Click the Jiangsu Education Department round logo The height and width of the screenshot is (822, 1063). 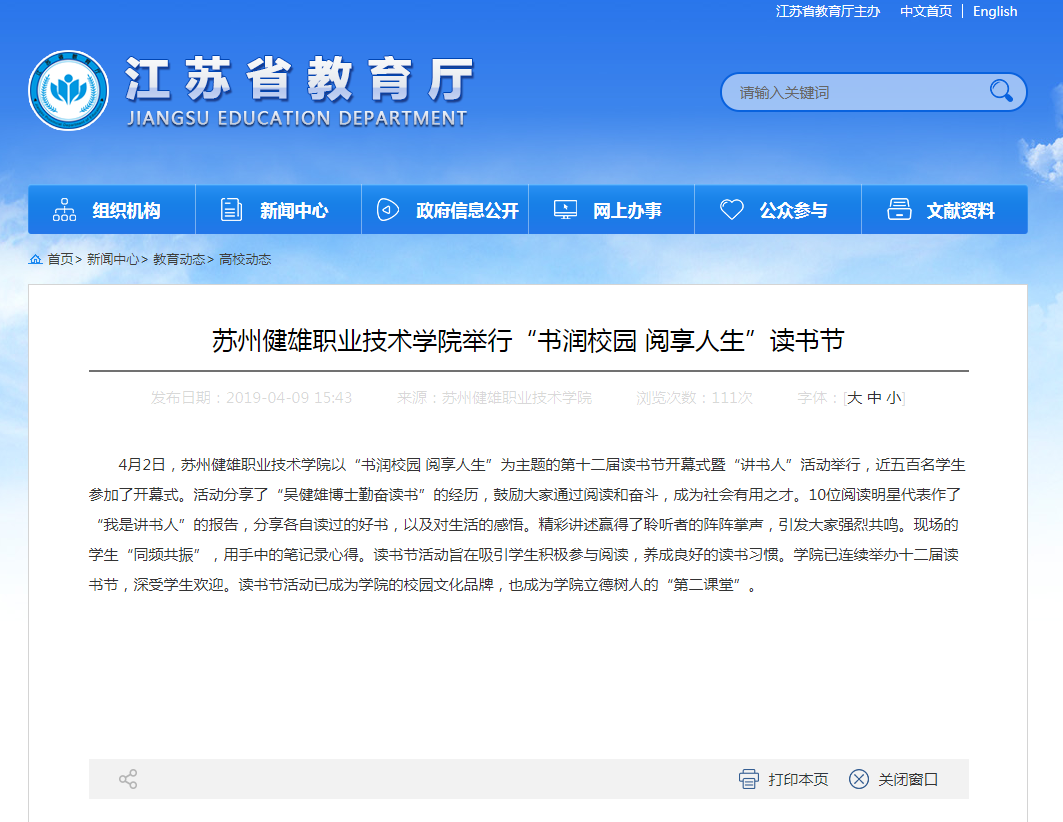pos(68,90)
